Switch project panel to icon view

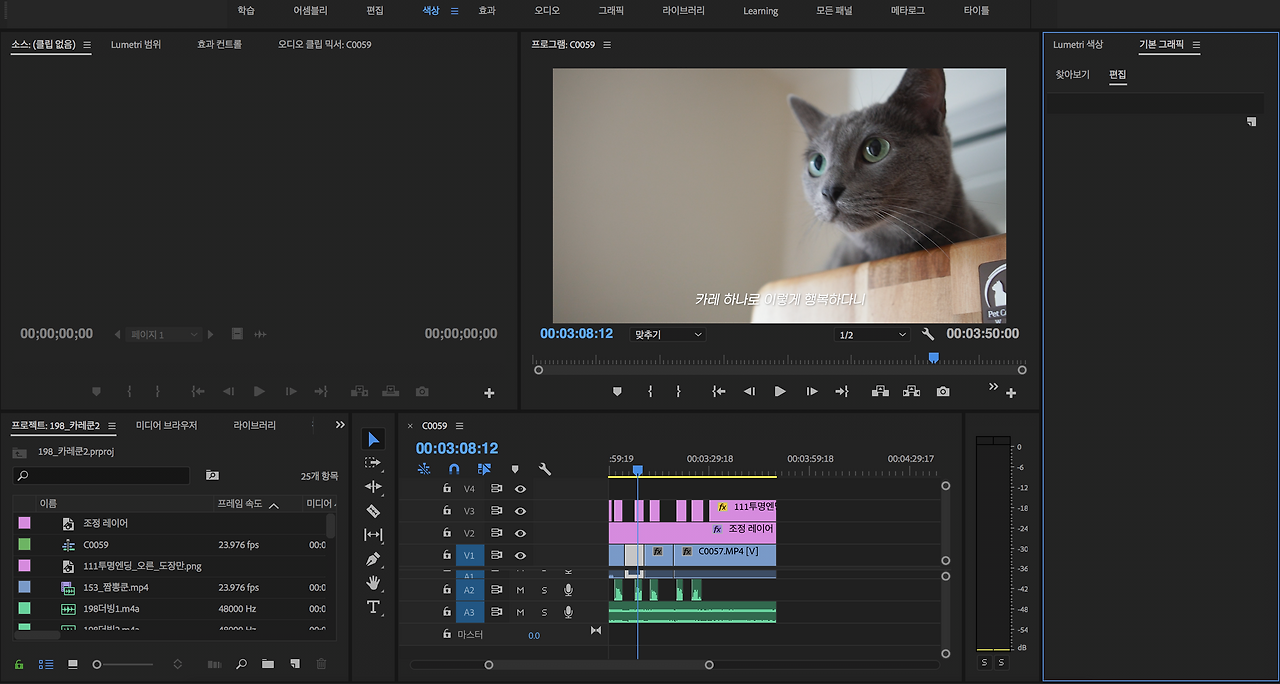pos(72,664)
